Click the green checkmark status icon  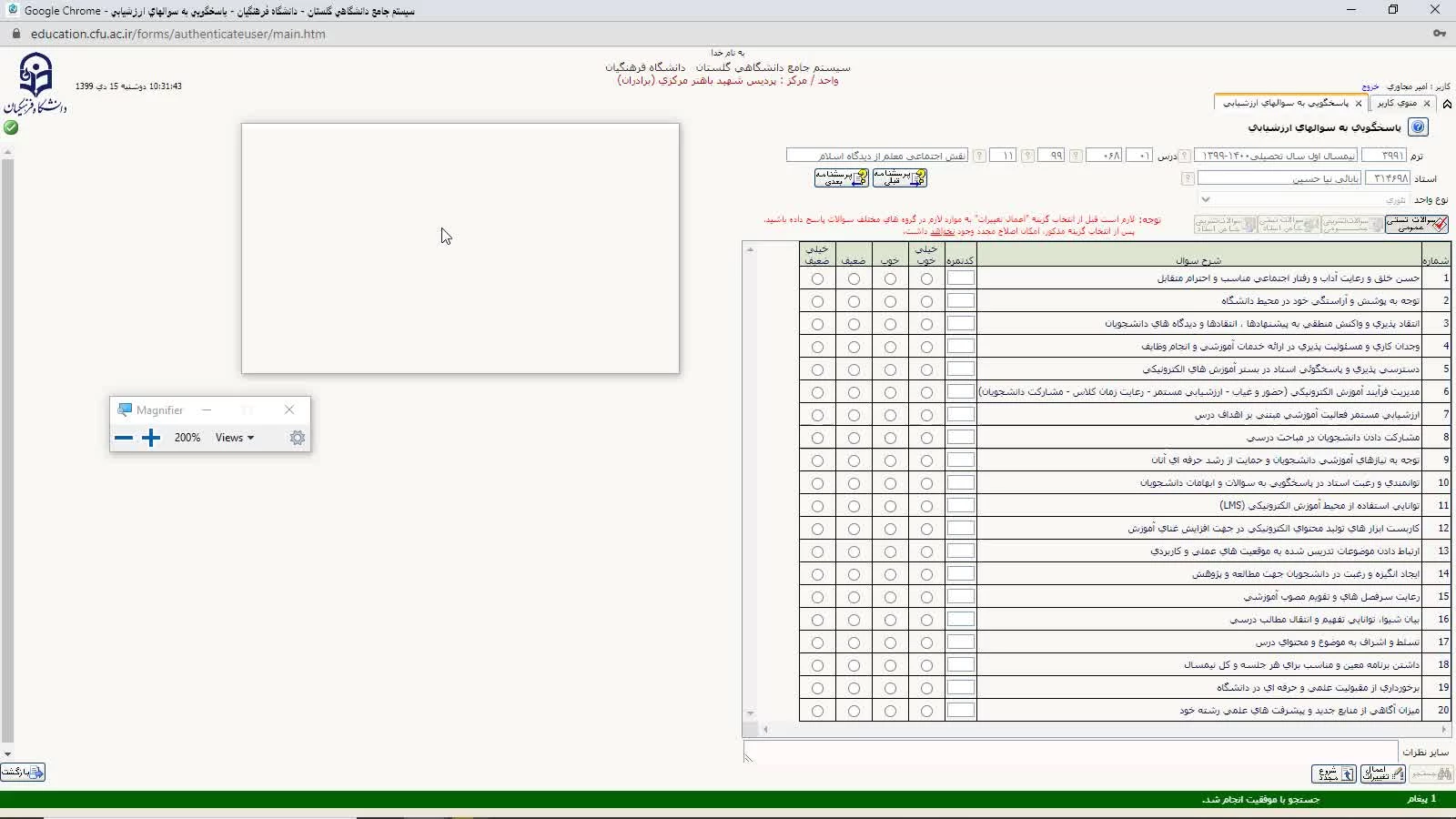click(11, 127)
